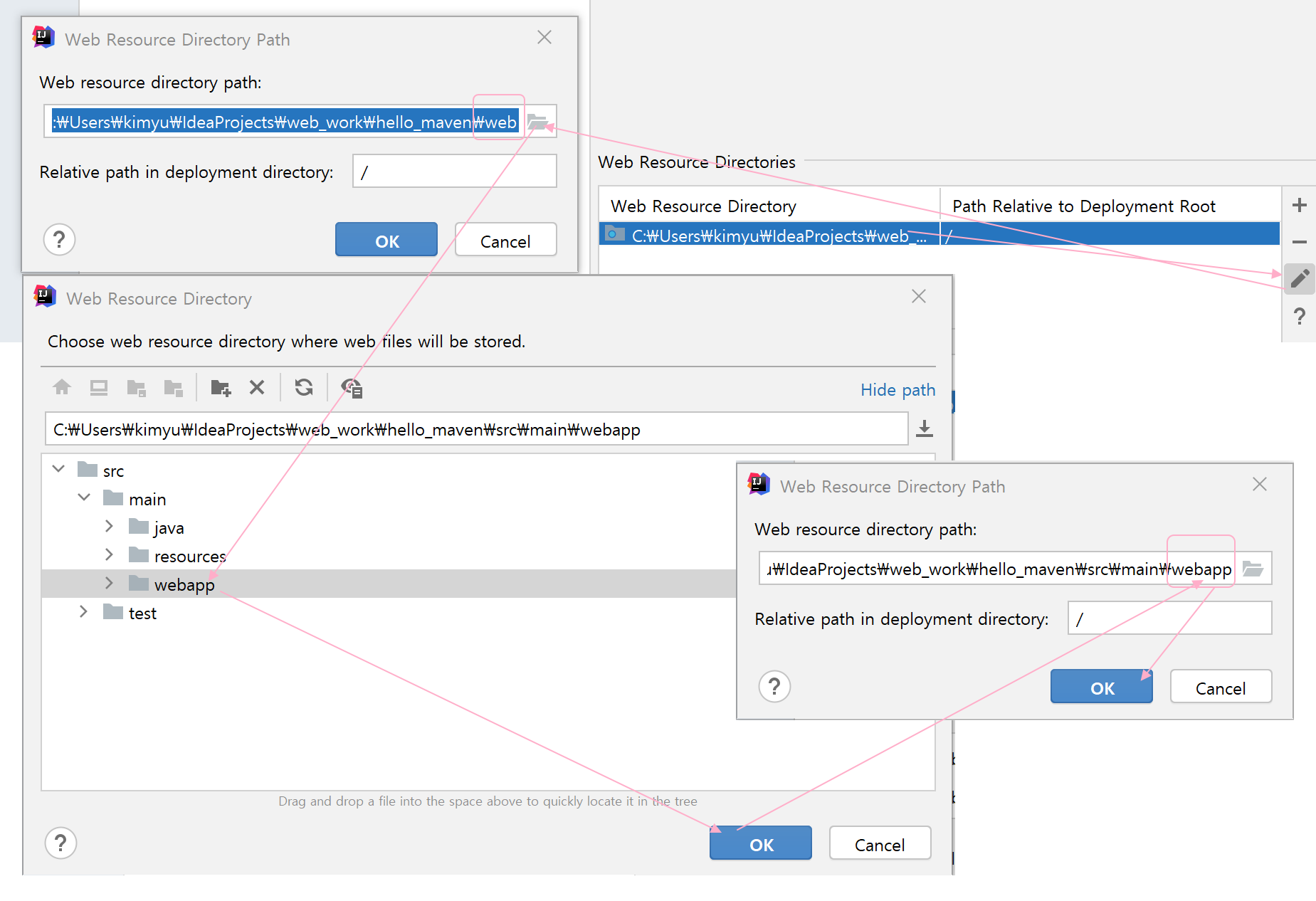Click the Delete (X) toolbar icon
The width and height of the screenshot is (1316, 901).
257,387
